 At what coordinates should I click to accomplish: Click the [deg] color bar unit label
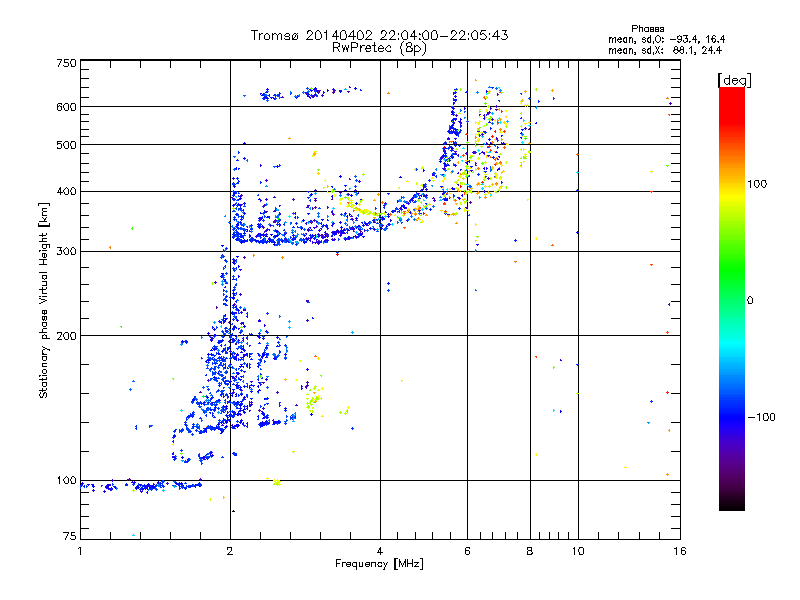click(x=735, y=80)
